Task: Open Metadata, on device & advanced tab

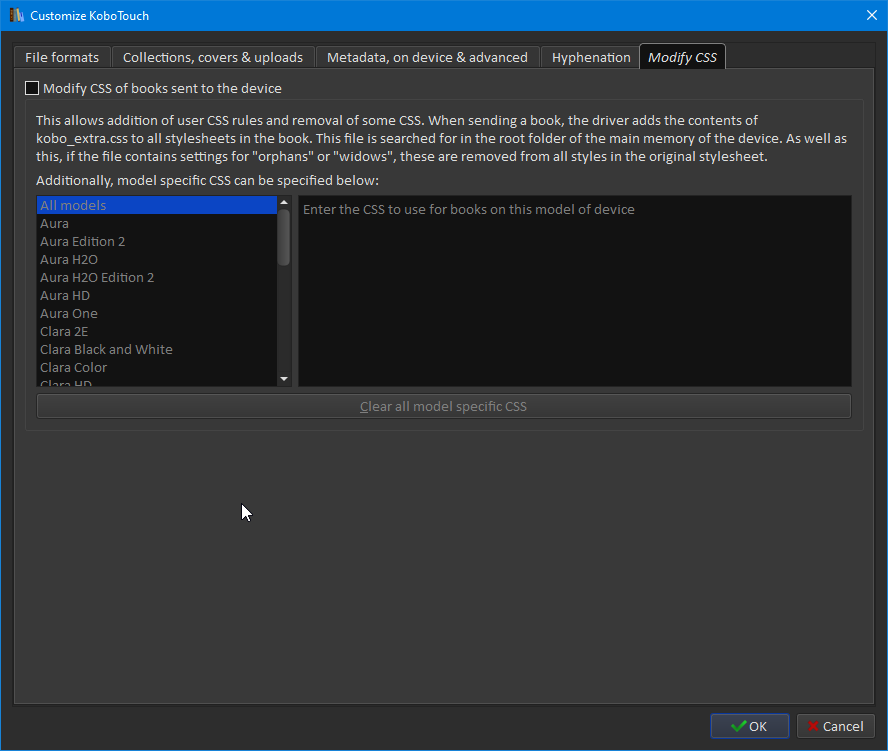Action: [427, 57]
